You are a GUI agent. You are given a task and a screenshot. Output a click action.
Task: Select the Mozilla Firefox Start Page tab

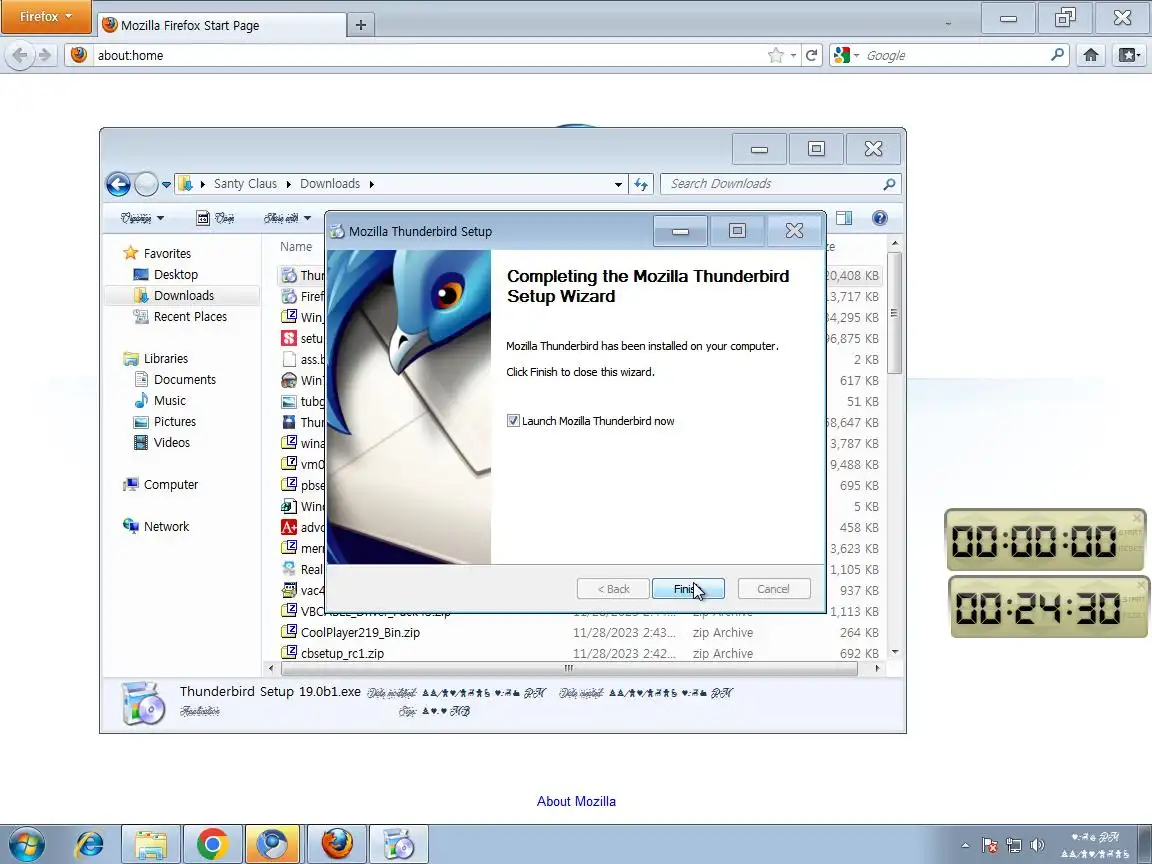[223, 25]
